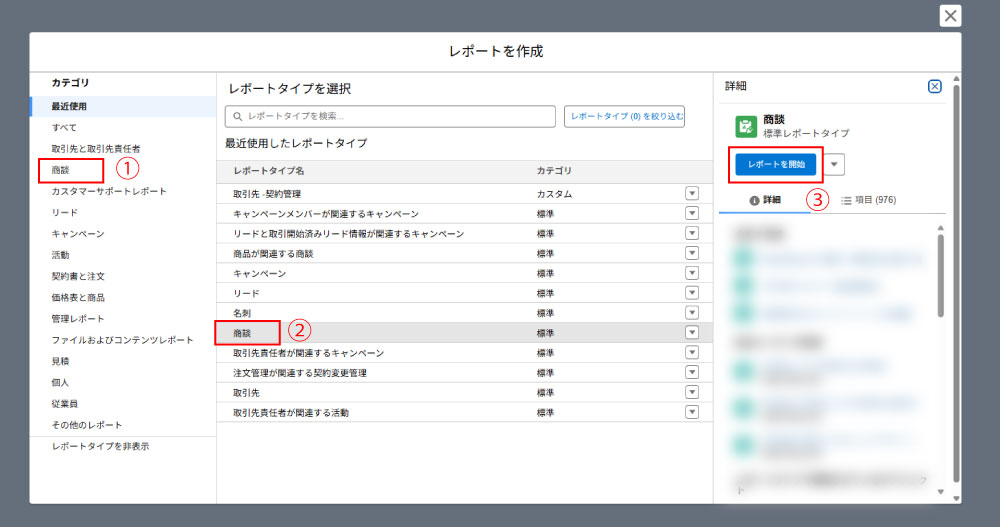Screen dimensions: 1000x527
Task: Open dropdown for リードと取引開始済みリード情報 row
Action: click(x=692, y=233)
